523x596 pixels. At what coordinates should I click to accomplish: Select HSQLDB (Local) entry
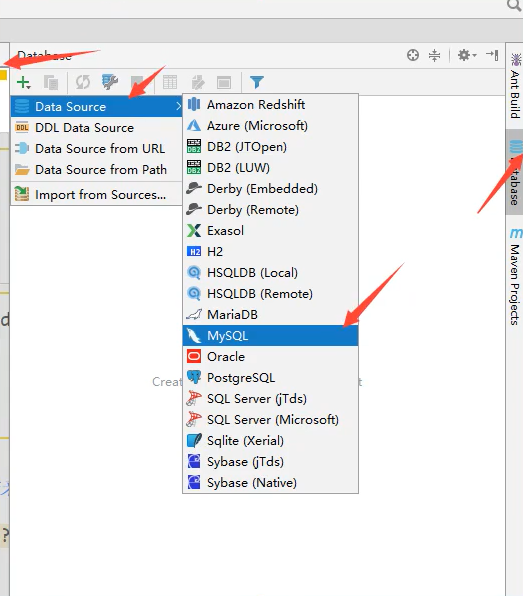270,273
